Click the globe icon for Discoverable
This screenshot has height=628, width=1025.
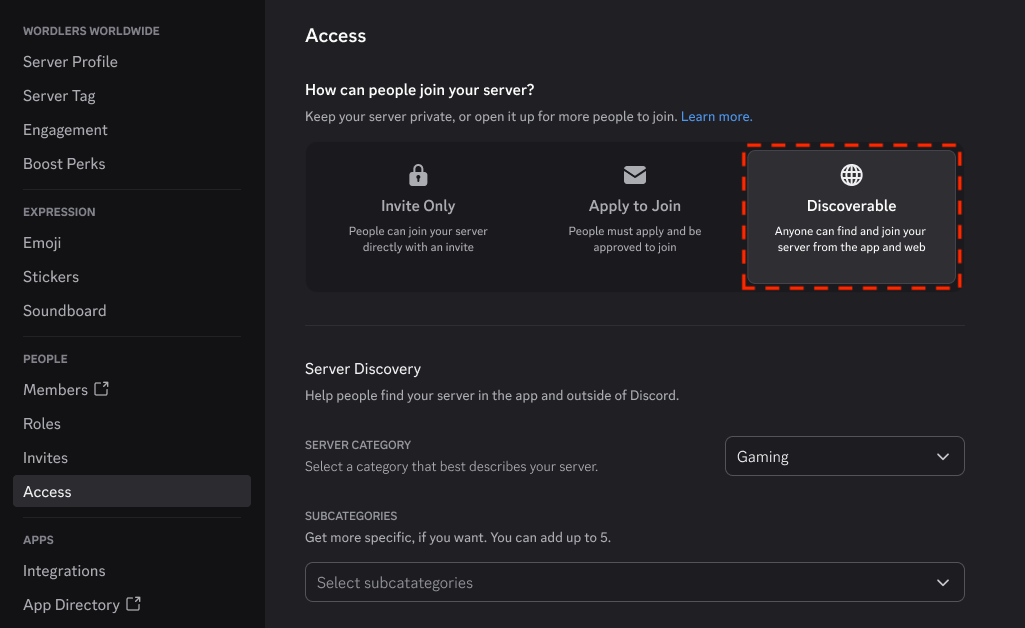click(851, 174)
